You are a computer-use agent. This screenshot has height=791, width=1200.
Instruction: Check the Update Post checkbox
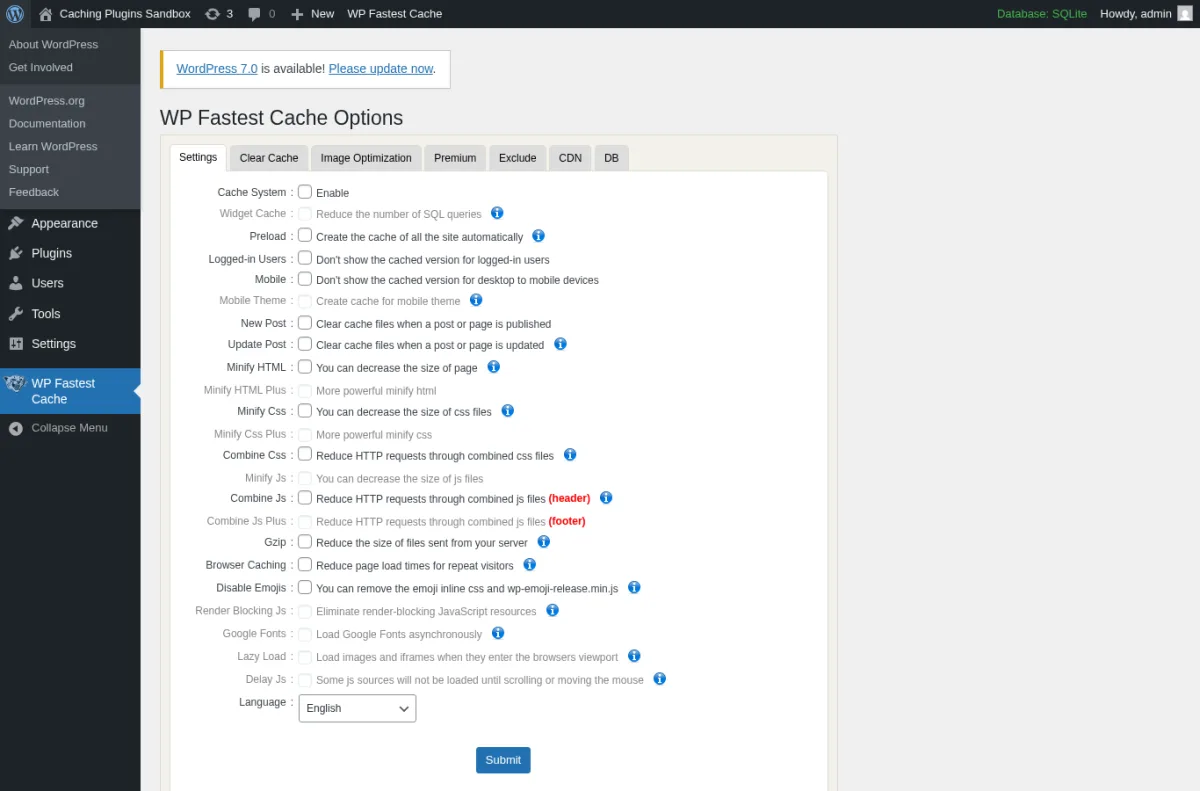click(305, 344)
